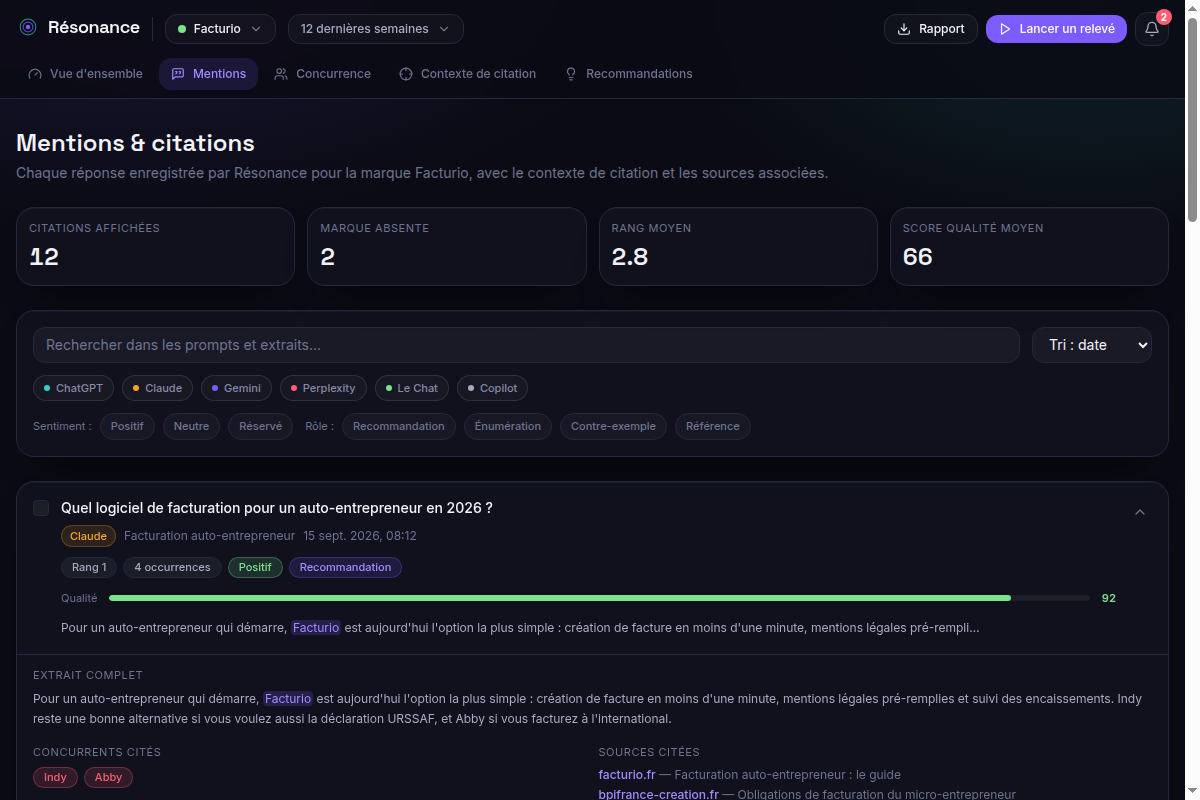Filter by Contre-exemple role

coord(613,426)
